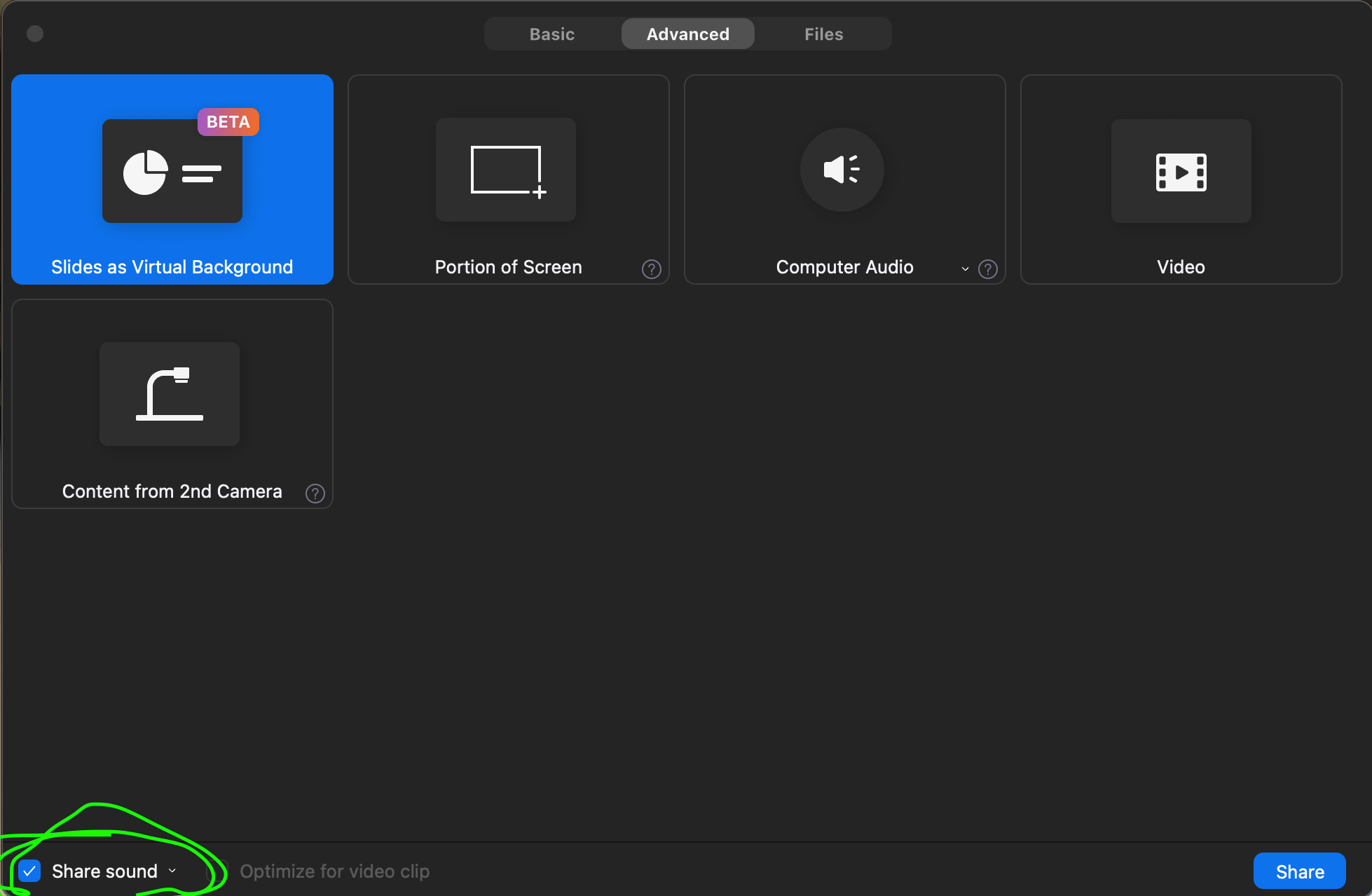Select Portion of Screen sharing mode
The width and height of the screenshot is (1372, 896).
click(x=508, y=179)
